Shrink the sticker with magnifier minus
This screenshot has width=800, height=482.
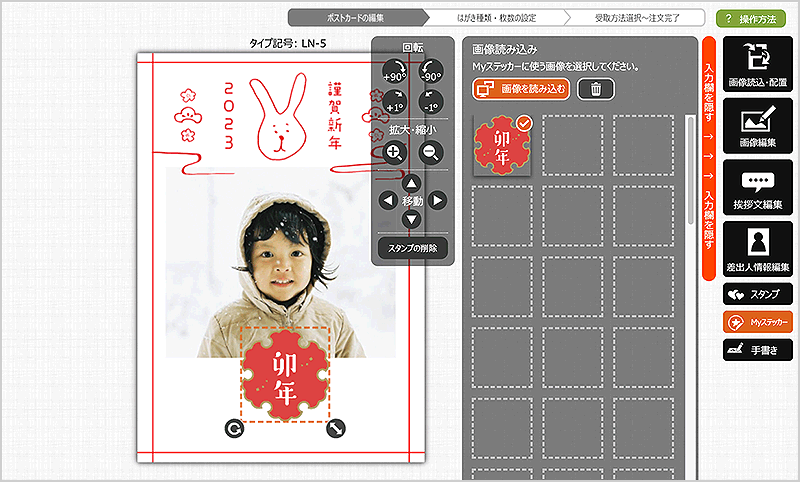431,152
